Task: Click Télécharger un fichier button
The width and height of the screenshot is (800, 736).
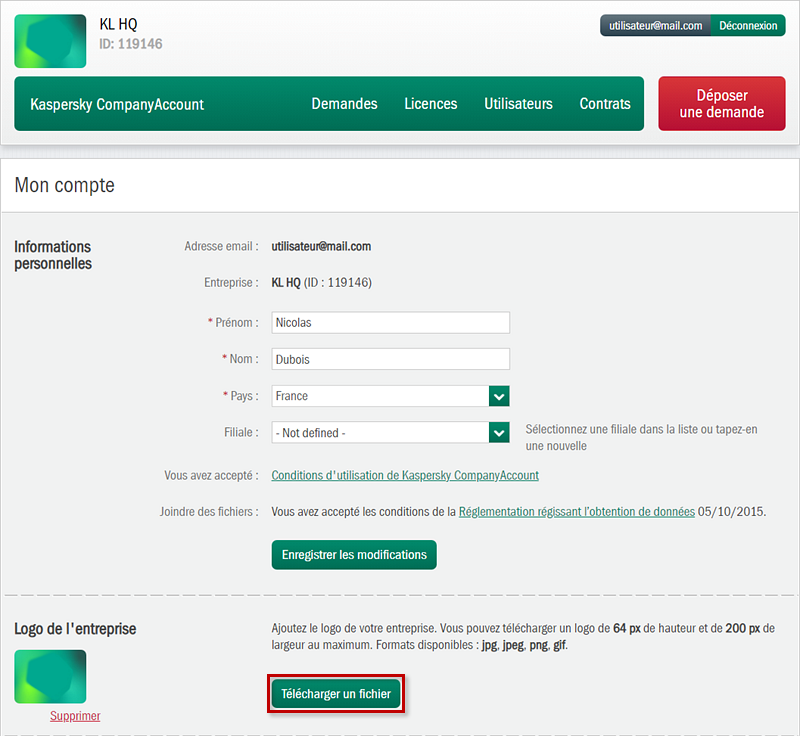Action: coord(336,694)
